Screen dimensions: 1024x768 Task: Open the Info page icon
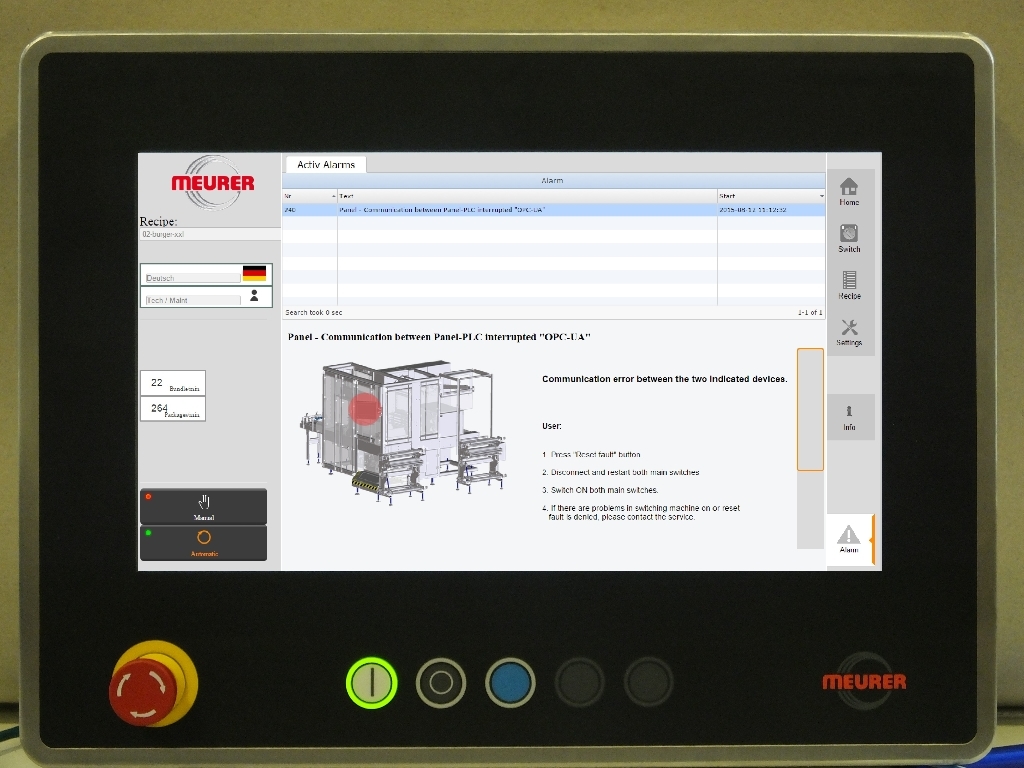pos(849,415)
